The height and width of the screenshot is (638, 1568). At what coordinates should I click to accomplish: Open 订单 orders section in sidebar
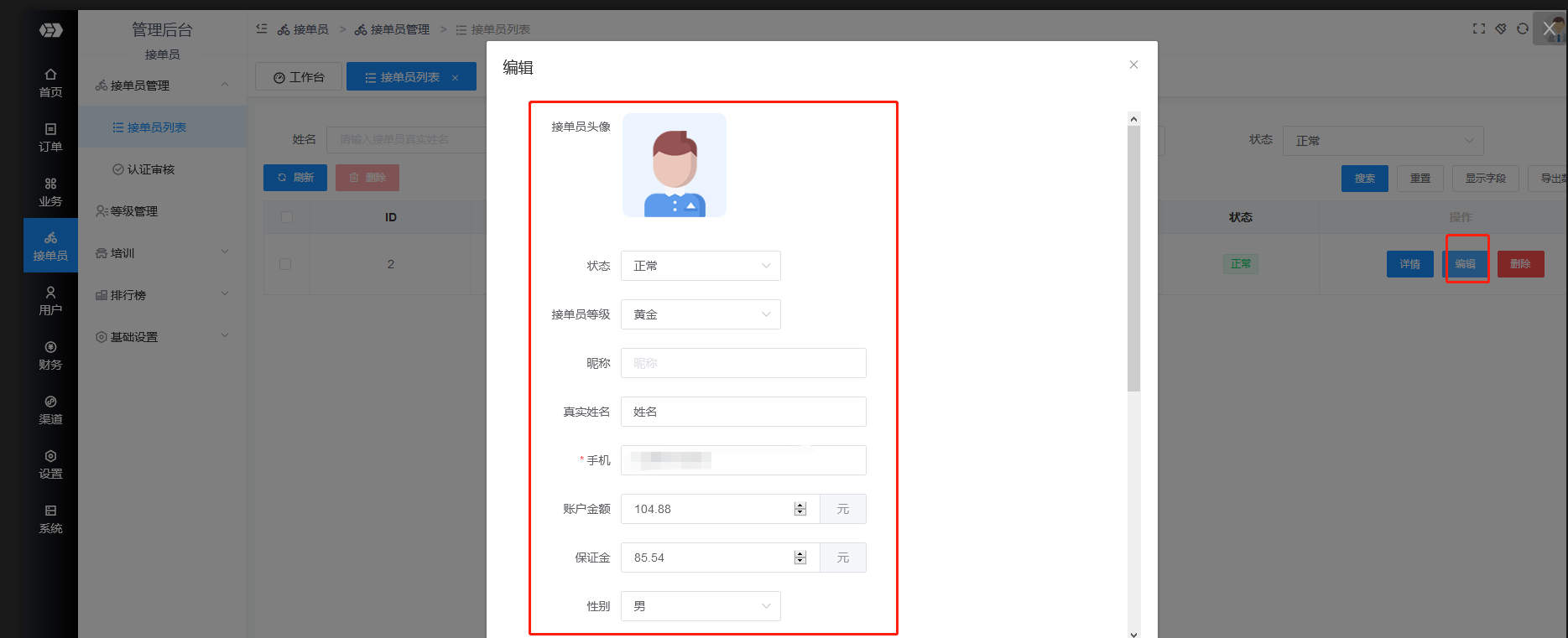50,137
